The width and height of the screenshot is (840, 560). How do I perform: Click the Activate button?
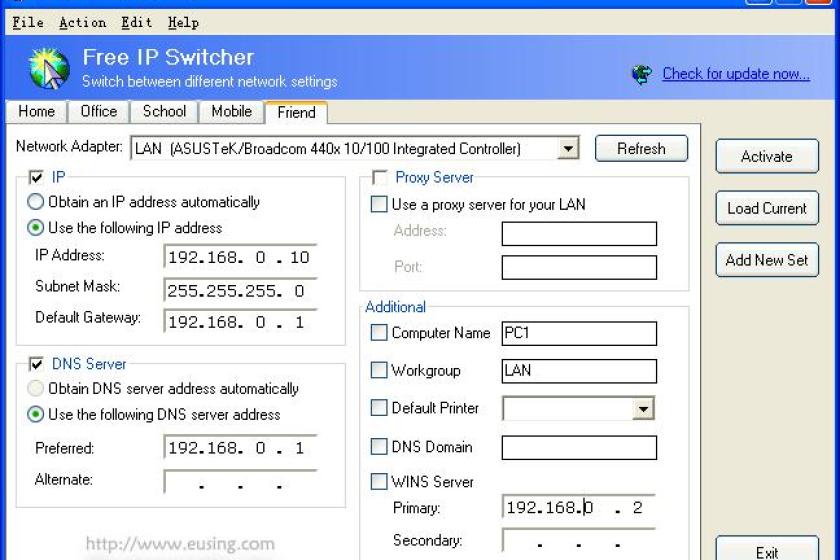tap(767, 156)
